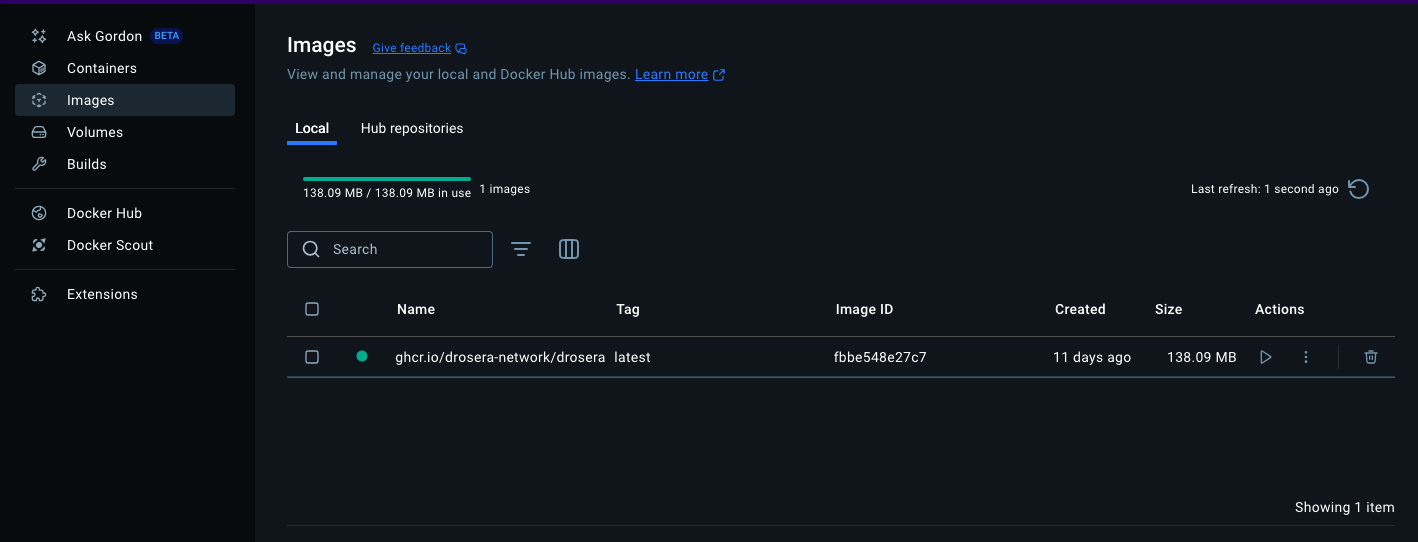This screenshot has width=1418, height=542.
Task: Open Docker Scout in the sidebar
Action: click(125, 245)
